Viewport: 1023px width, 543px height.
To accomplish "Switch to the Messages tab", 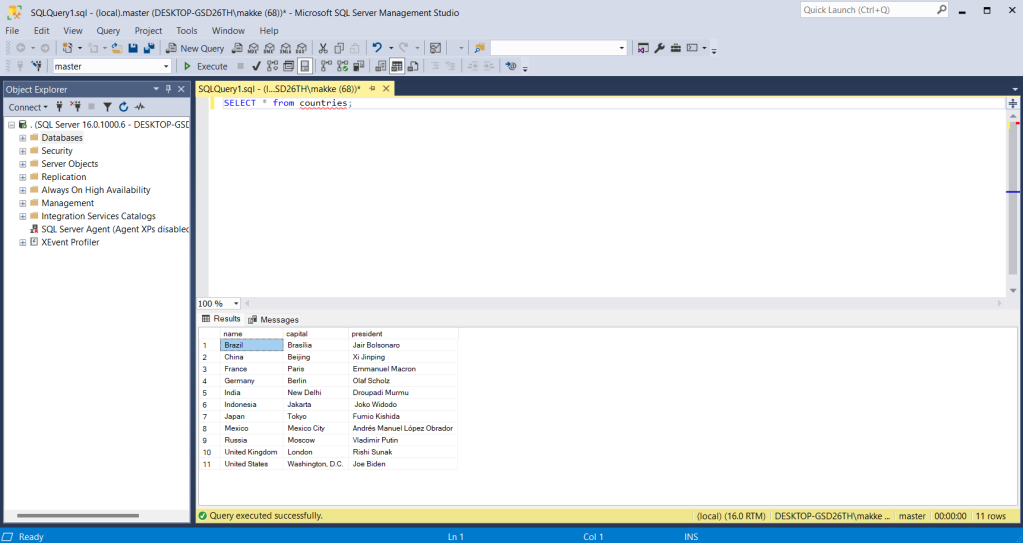I will pyautogui.click(x=273, y=320).
